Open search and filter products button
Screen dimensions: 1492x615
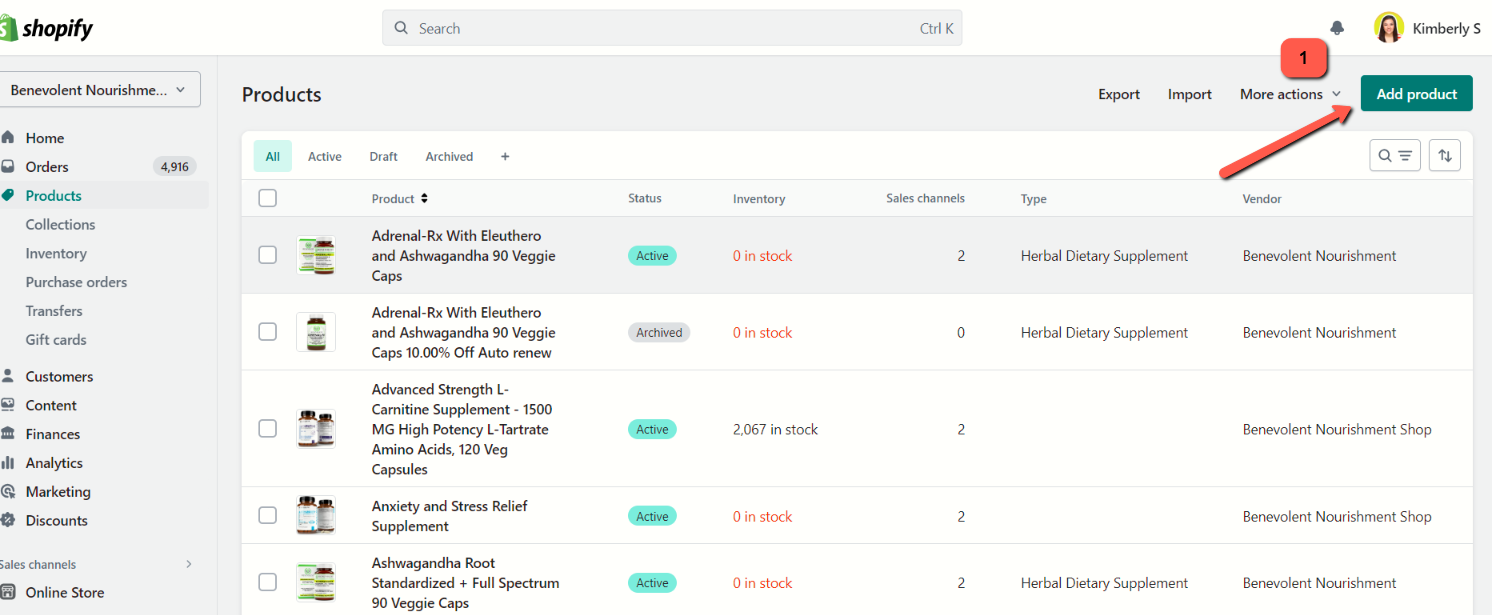coord(1395,155)
